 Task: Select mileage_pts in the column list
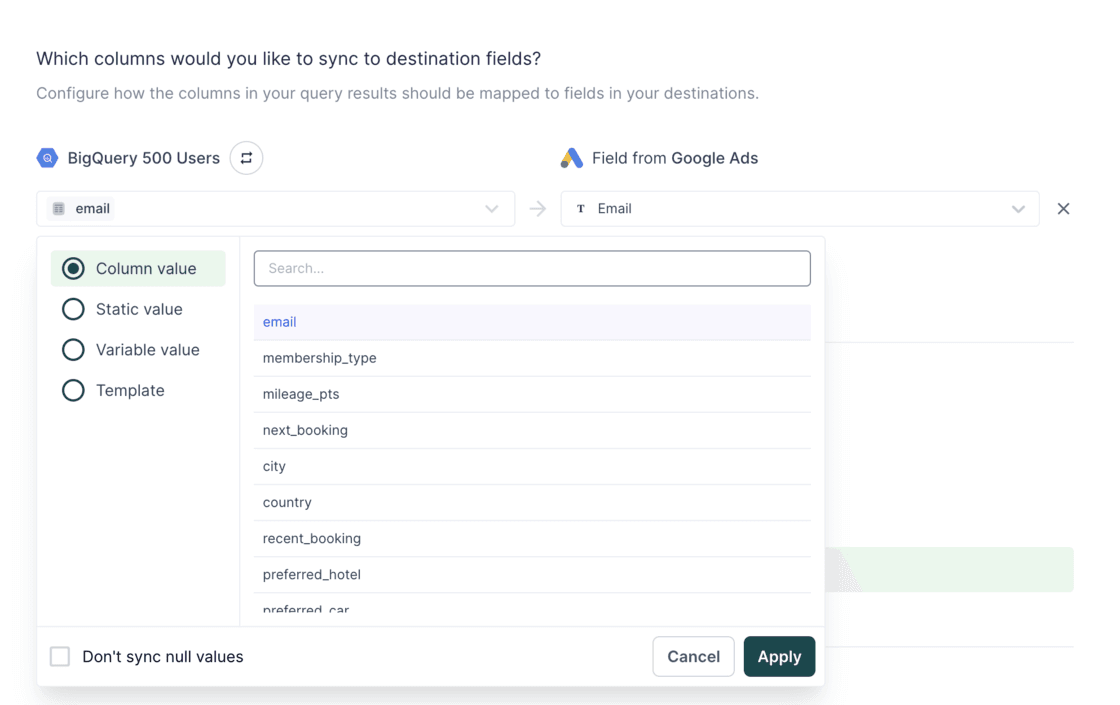pos(300,394)
